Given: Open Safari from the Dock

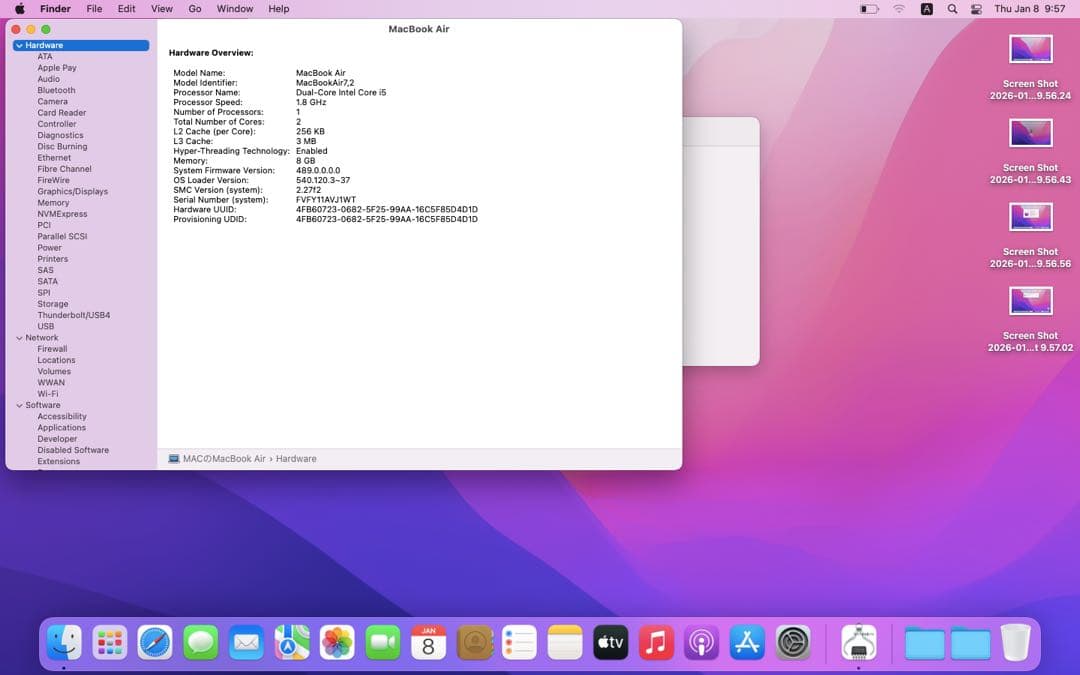Looking at the screenshot, I should (x=155, y=644).
